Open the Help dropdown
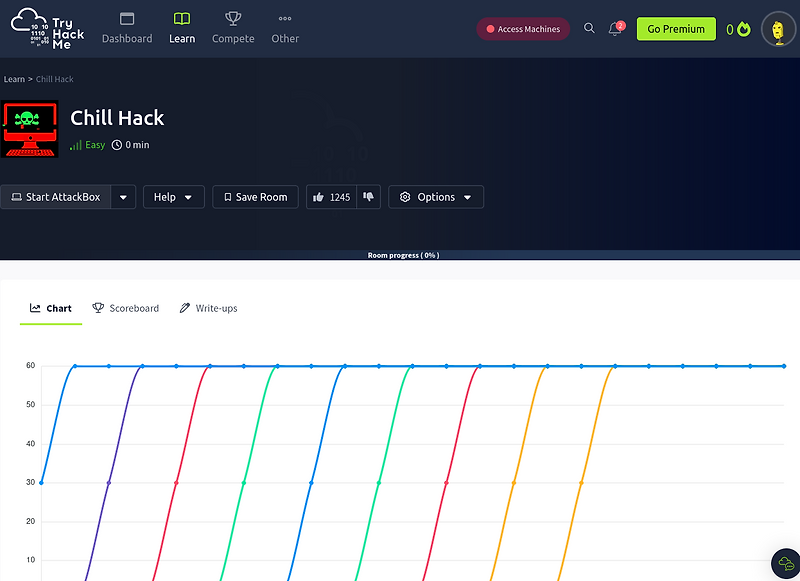This screenshot has height=581, width=800. 173,196
